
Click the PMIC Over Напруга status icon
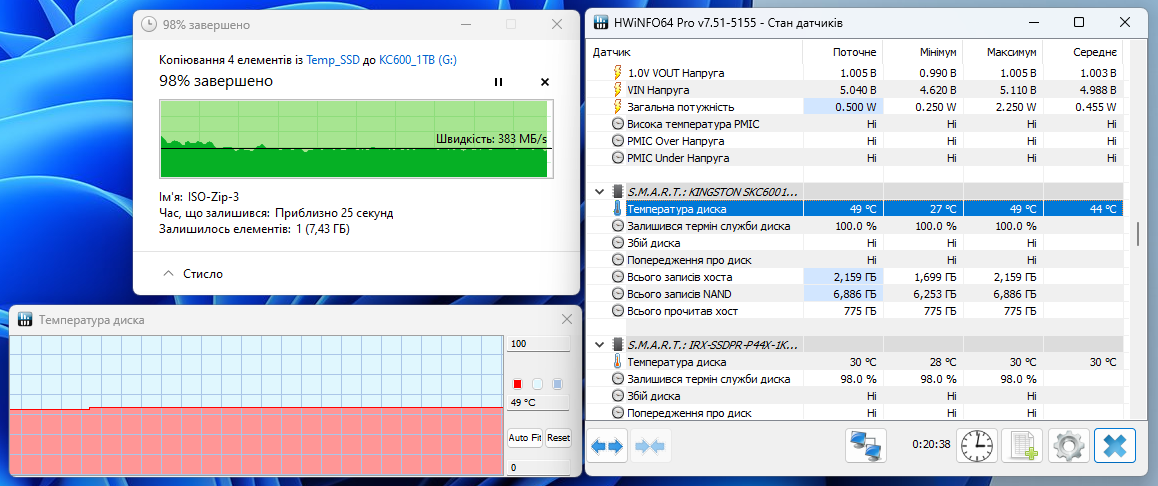tap(617, 140)
